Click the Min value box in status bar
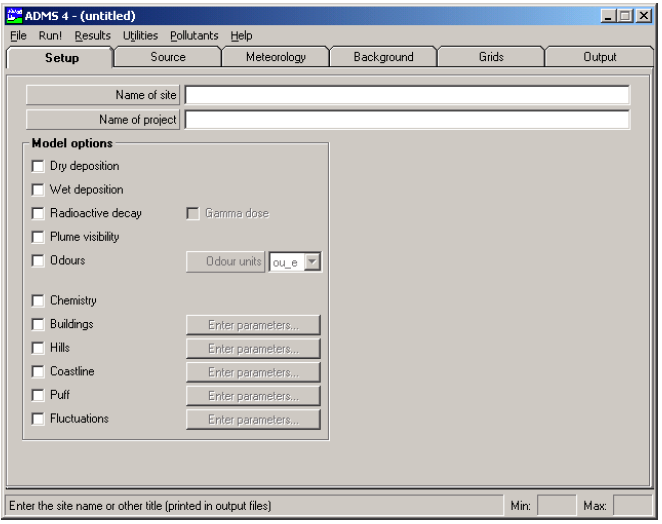The image size is (662, 524). point(556,505)
